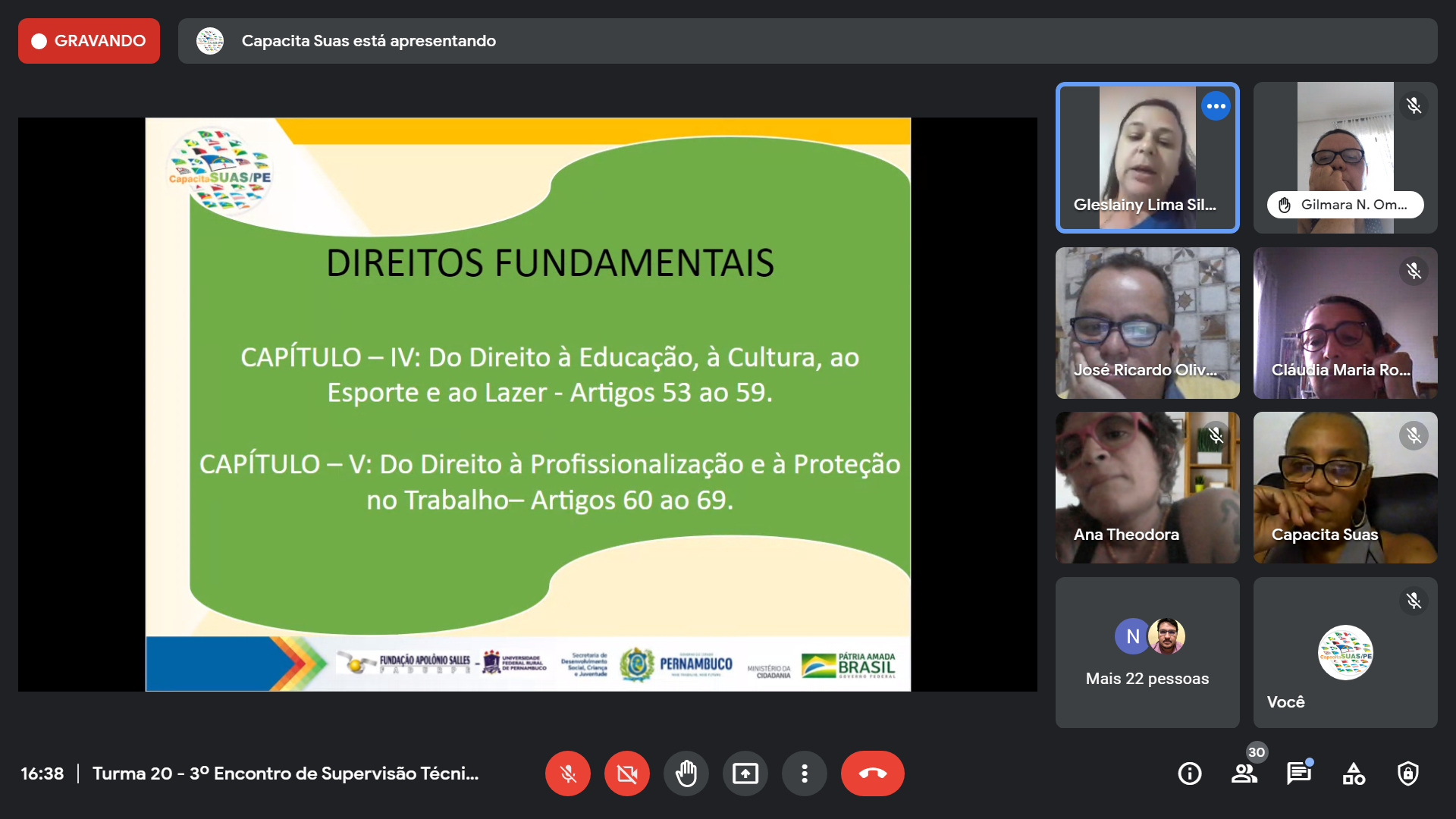Click the Capacita Suas está apresentando banner
This screenshot has width=1456, height=819.
coord(807,41)
